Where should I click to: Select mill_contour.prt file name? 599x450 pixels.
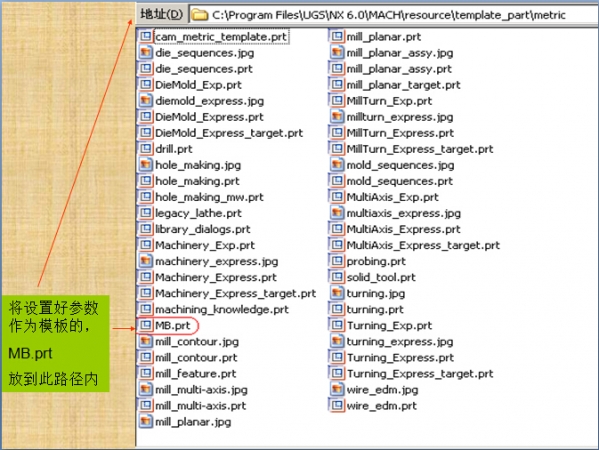coord(196,358)
